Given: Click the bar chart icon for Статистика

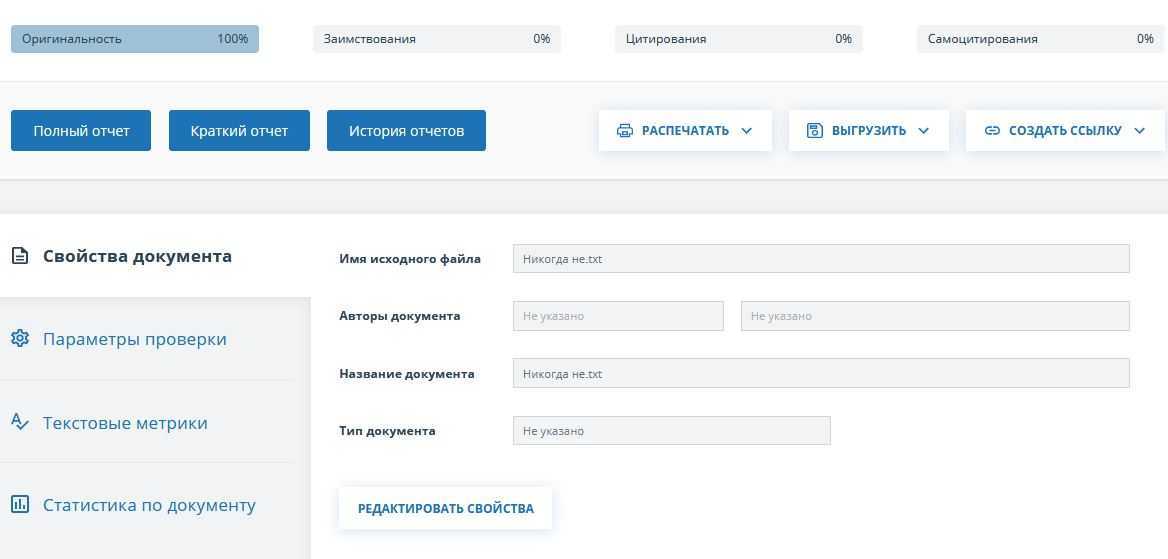Looking at the screenshot, I should 20,505.
